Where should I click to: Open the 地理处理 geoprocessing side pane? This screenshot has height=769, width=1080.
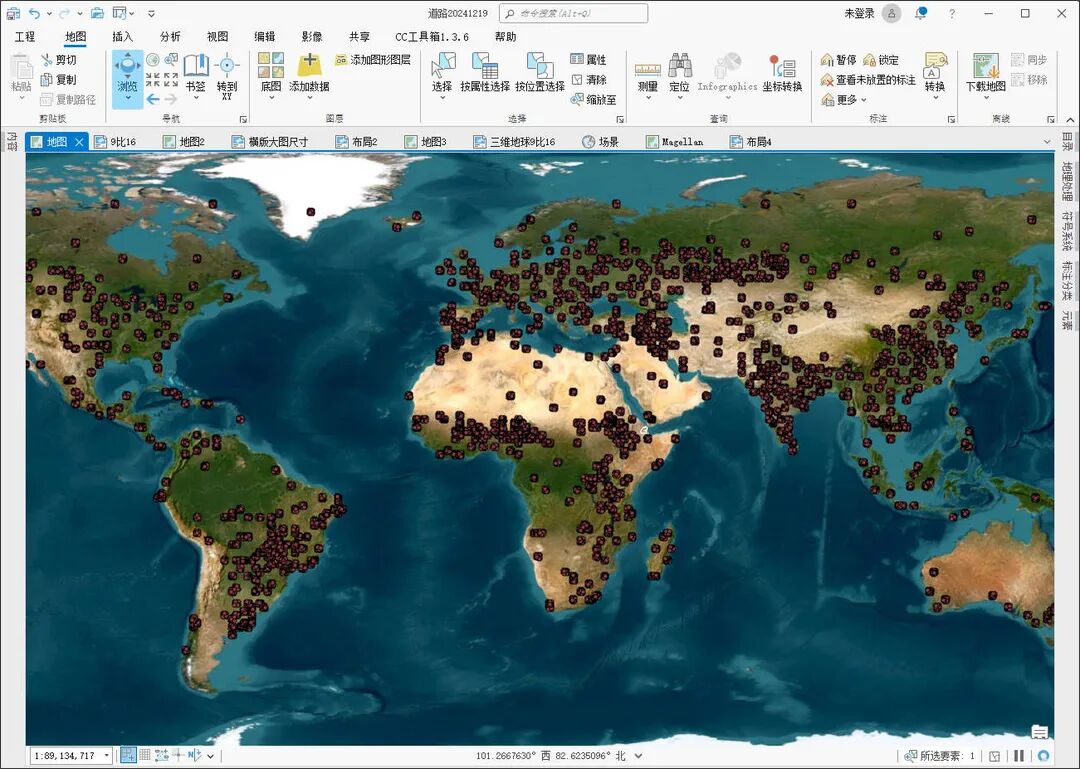click(1067, 181)
